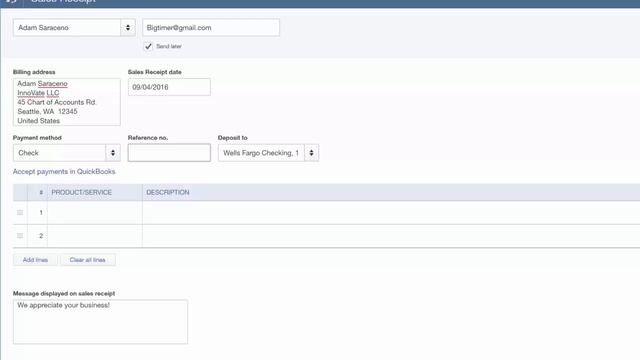Click the Sales Receipt date field
This screenshot has width=640, height=360.
pos(169,87)
